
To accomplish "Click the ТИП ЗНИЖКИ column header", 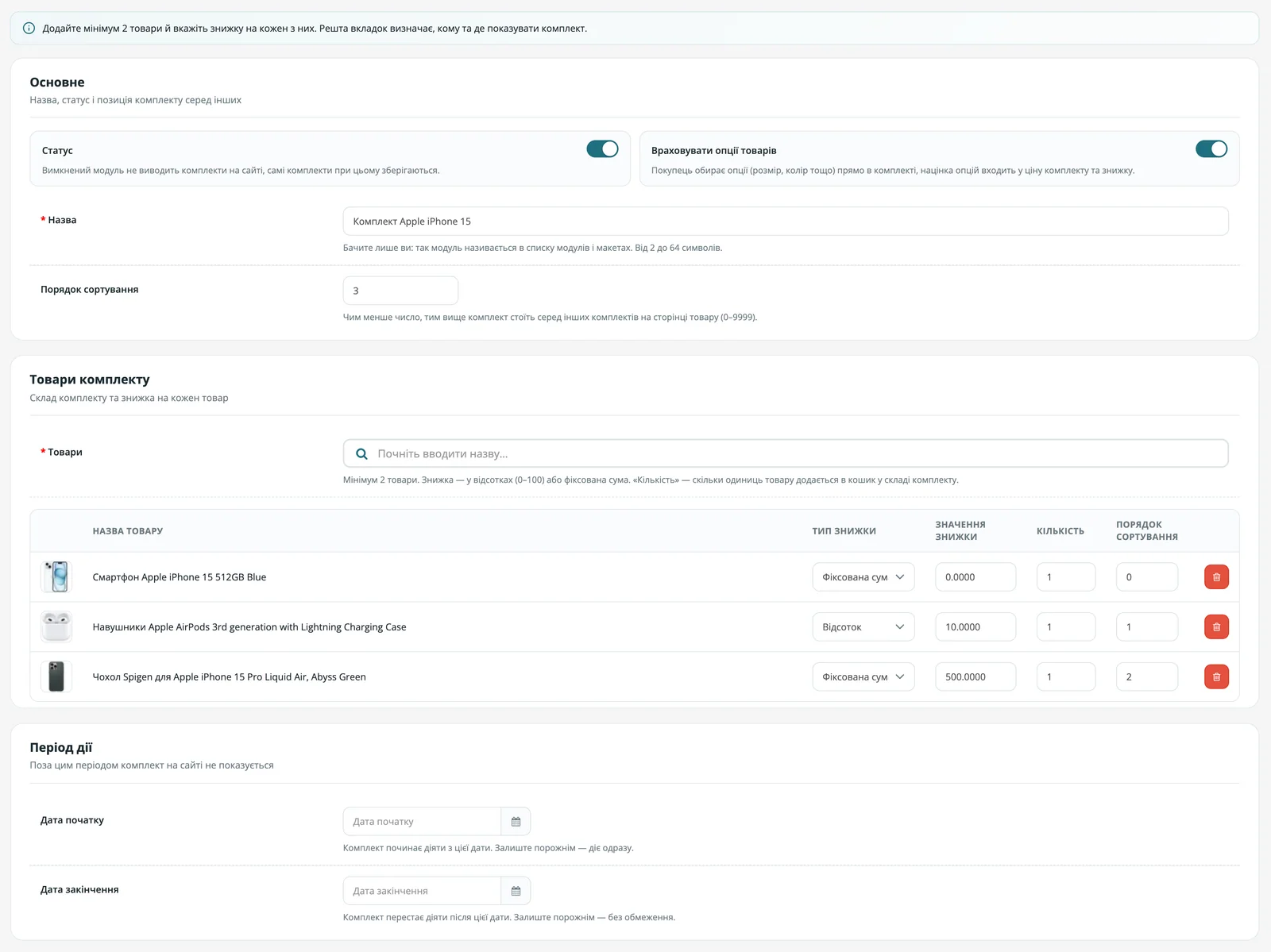I will pos(844,531).
